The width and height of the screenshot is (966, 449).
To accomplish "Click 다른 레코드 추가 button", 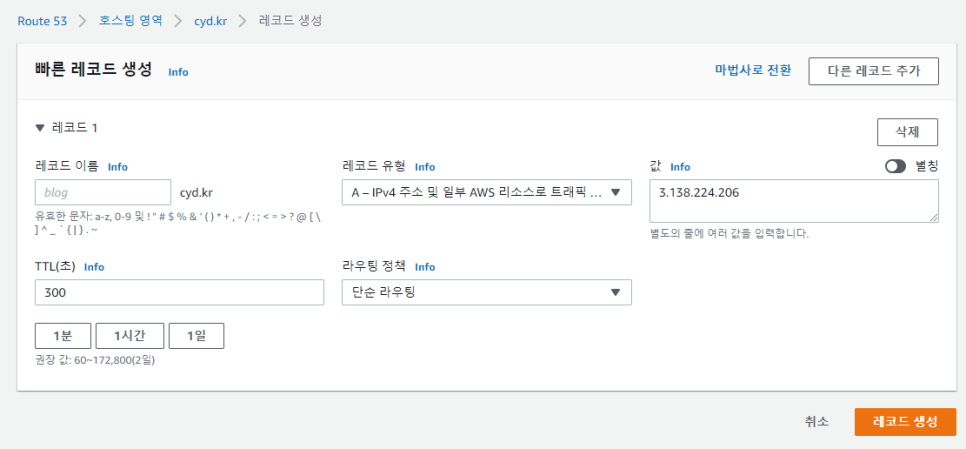I will click(x=874, y=71).
